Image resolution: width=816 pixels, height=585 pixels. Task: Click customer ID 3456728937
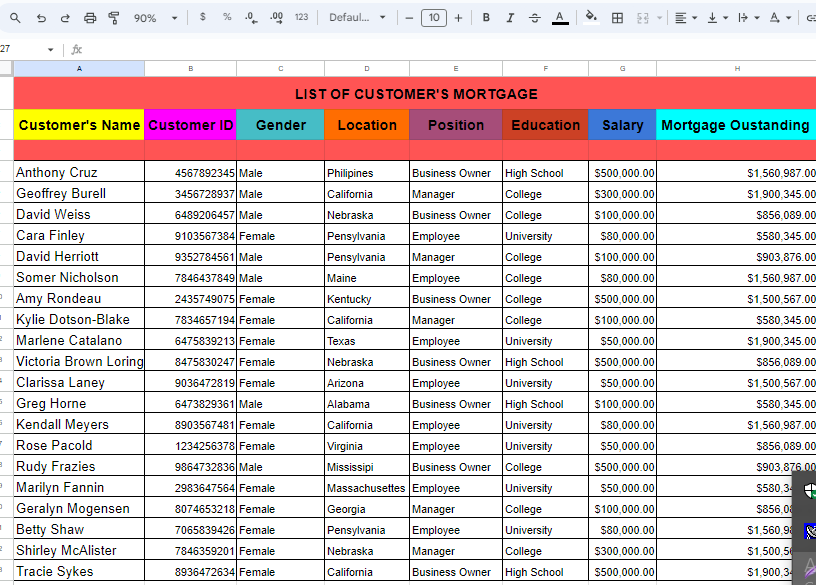click(190, 194)
